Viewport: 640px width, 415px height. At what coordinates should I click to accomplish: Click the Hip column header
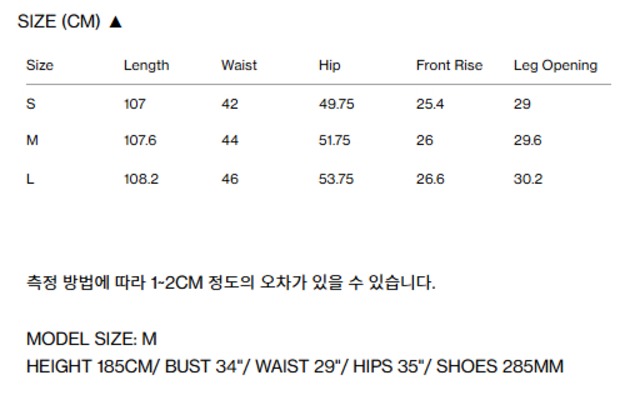point(329,65)
